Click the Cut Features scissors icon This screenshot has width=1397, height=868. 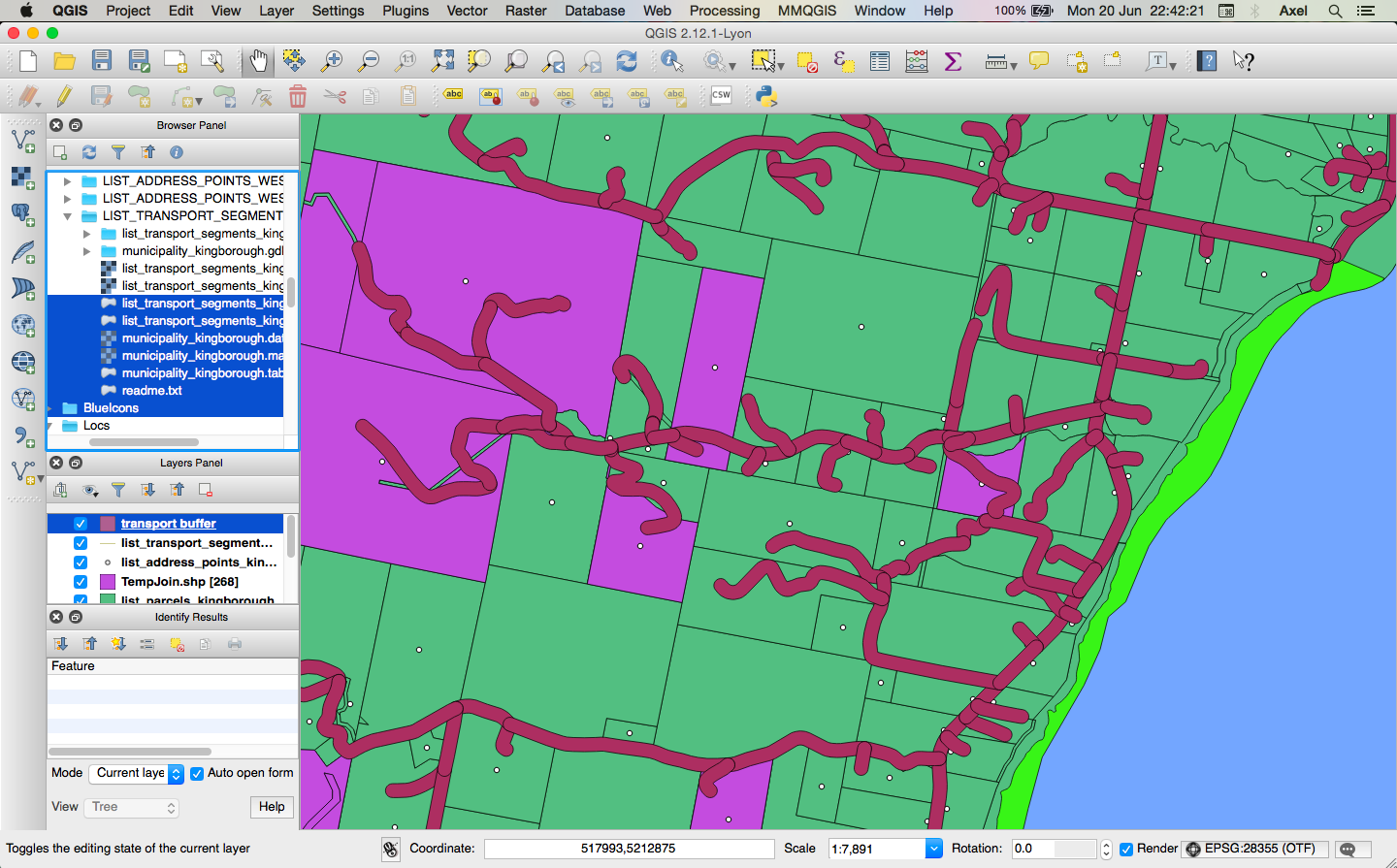[x=335, y=96]
